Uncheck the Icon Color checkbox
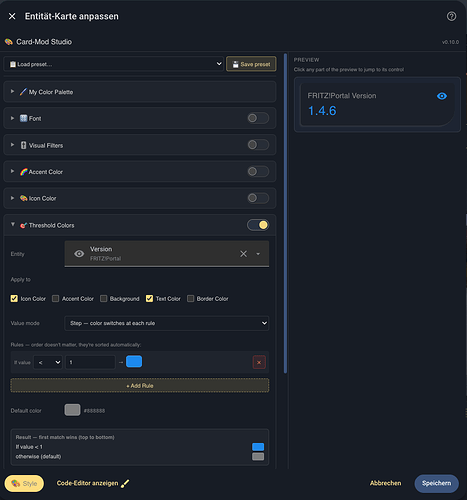 tap(14, 298)
